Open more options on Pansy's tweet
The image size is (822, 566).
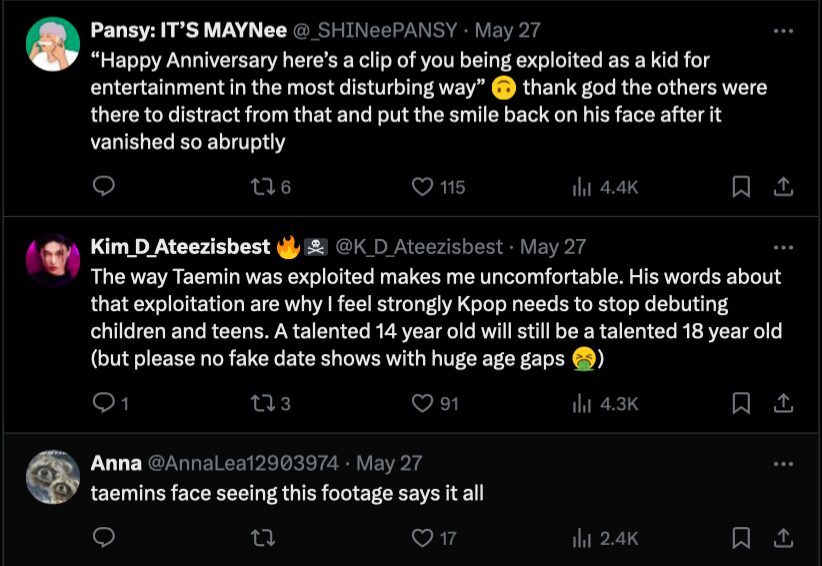tap(784, 29)
